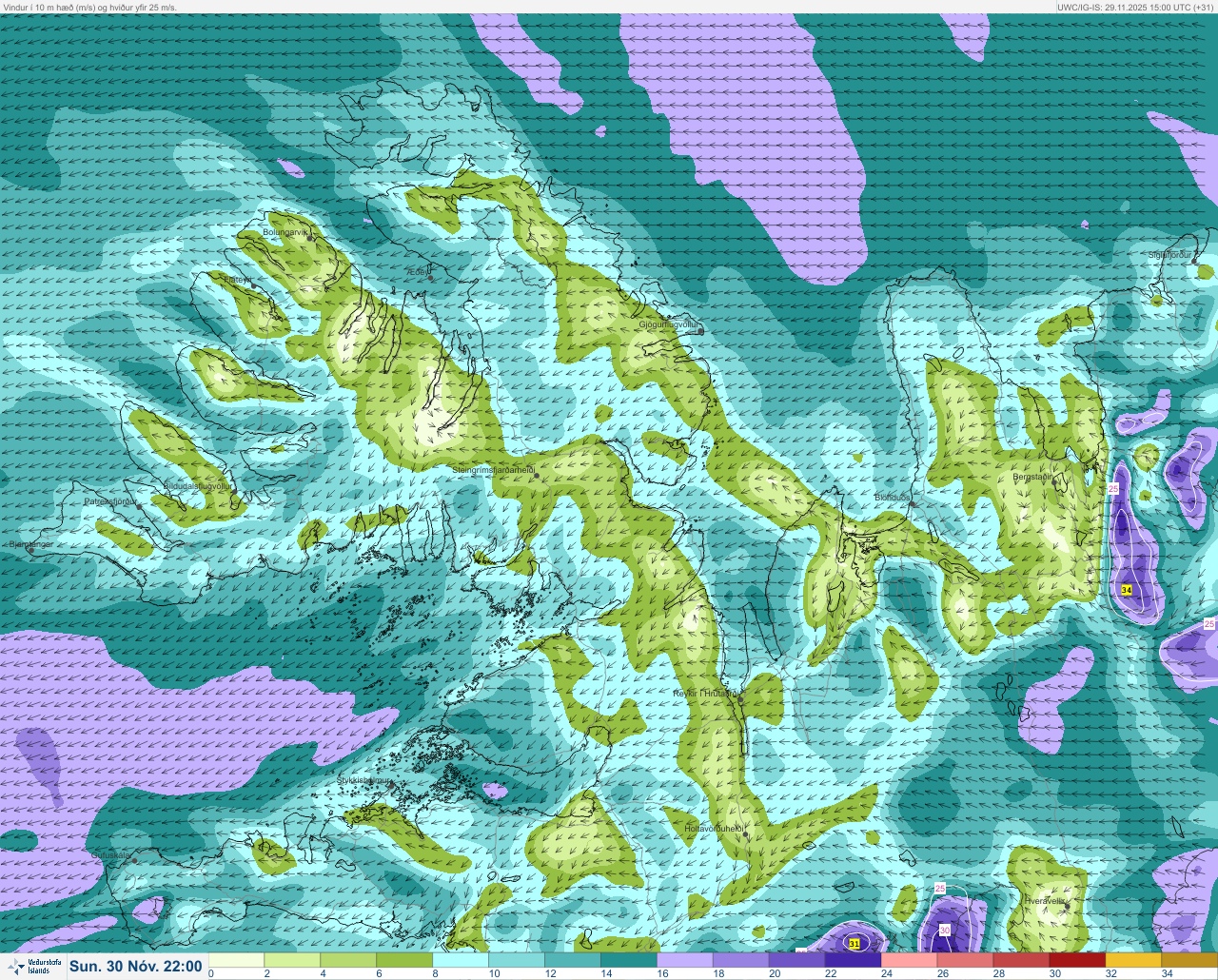Click the Gjögurflugvöllur station label
The height and width of the screenshot is (980, 1218).
coord(669,325)
